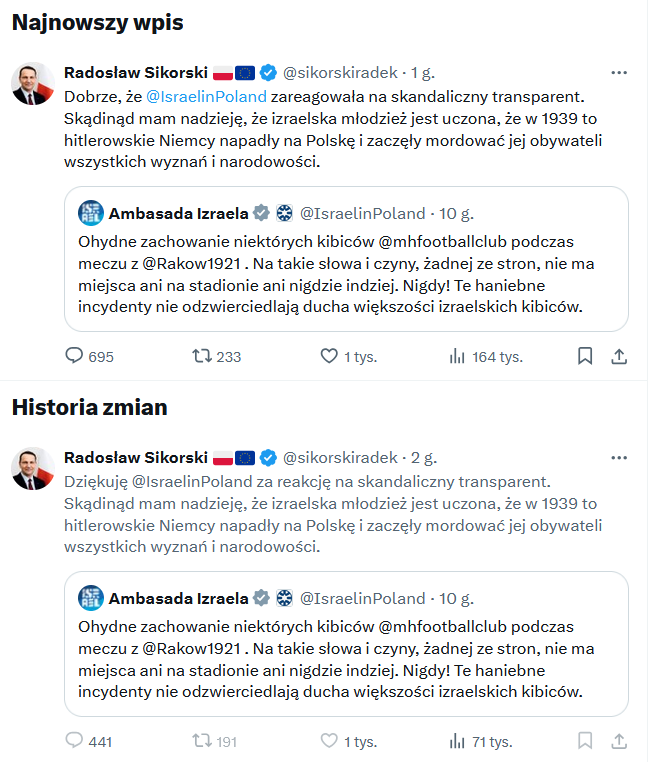
Task: Share the older post version
Action: coord(619,742)
